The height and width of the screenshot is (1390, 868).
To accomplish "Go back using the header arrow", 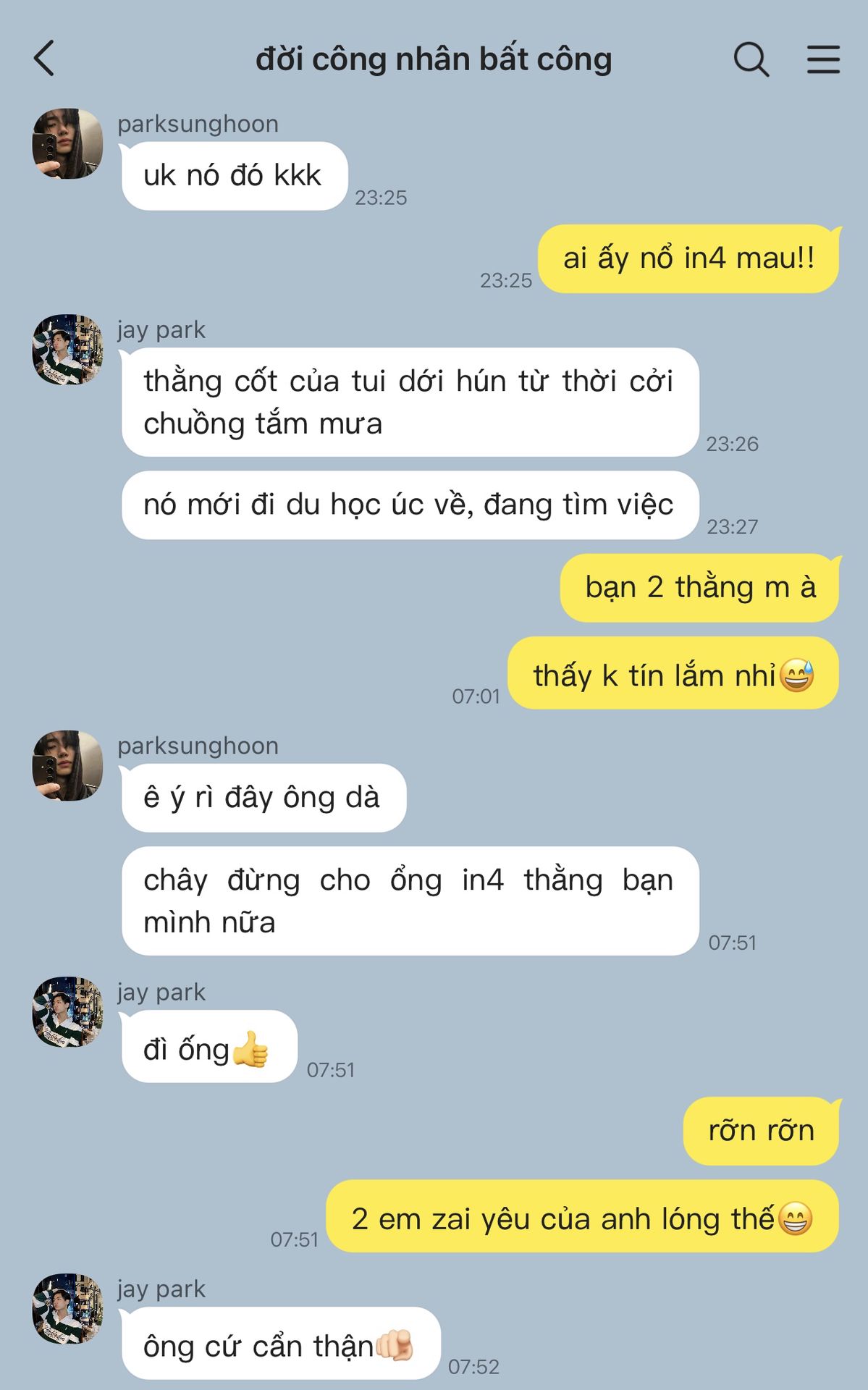I will point(44,59).
